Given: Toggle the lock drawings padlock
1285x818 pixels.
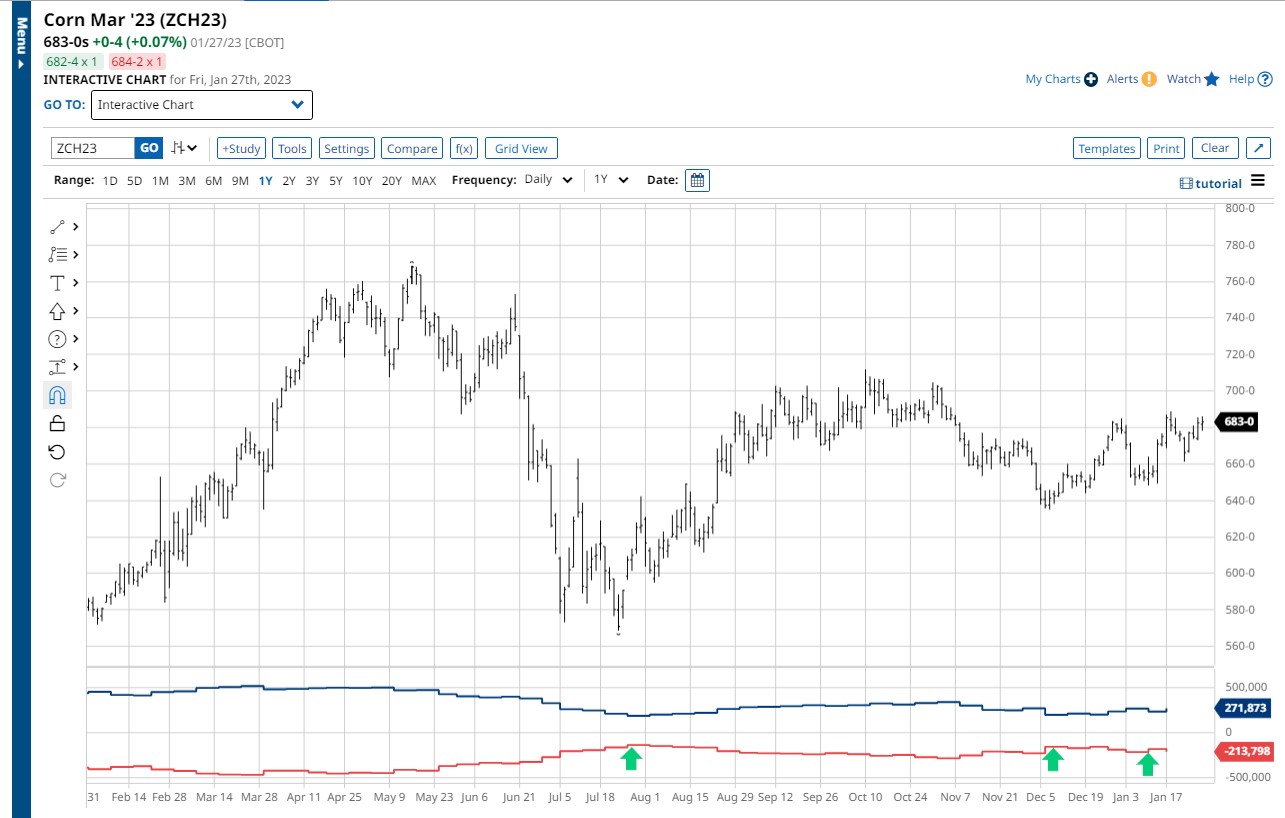Looking at the screenshot, I should (57, 424).
